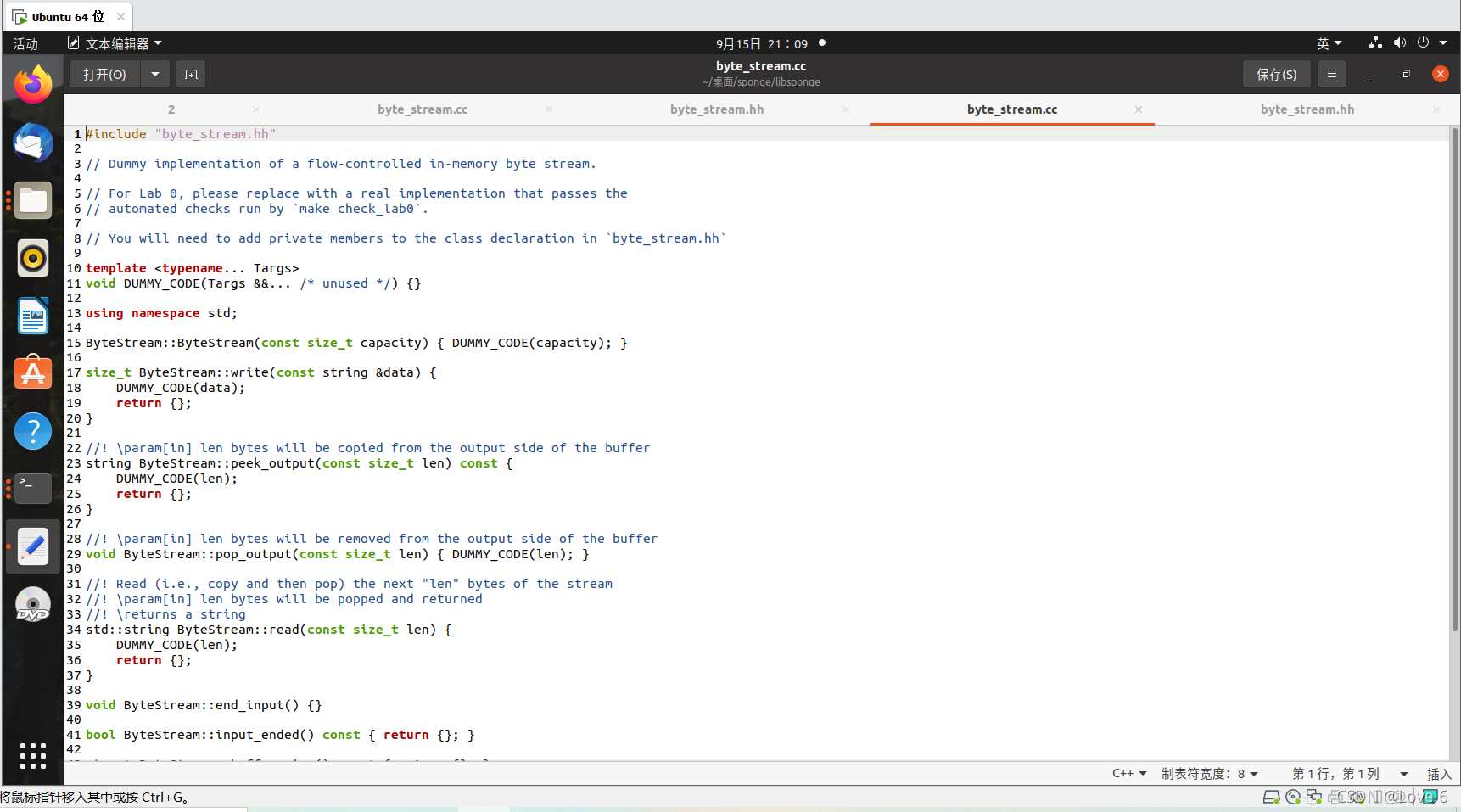Image resolution: width=1461 pixels, height=812 pixels.
Task: Click VMware CD/DVD drive status icon
Action: point(1293,797)
